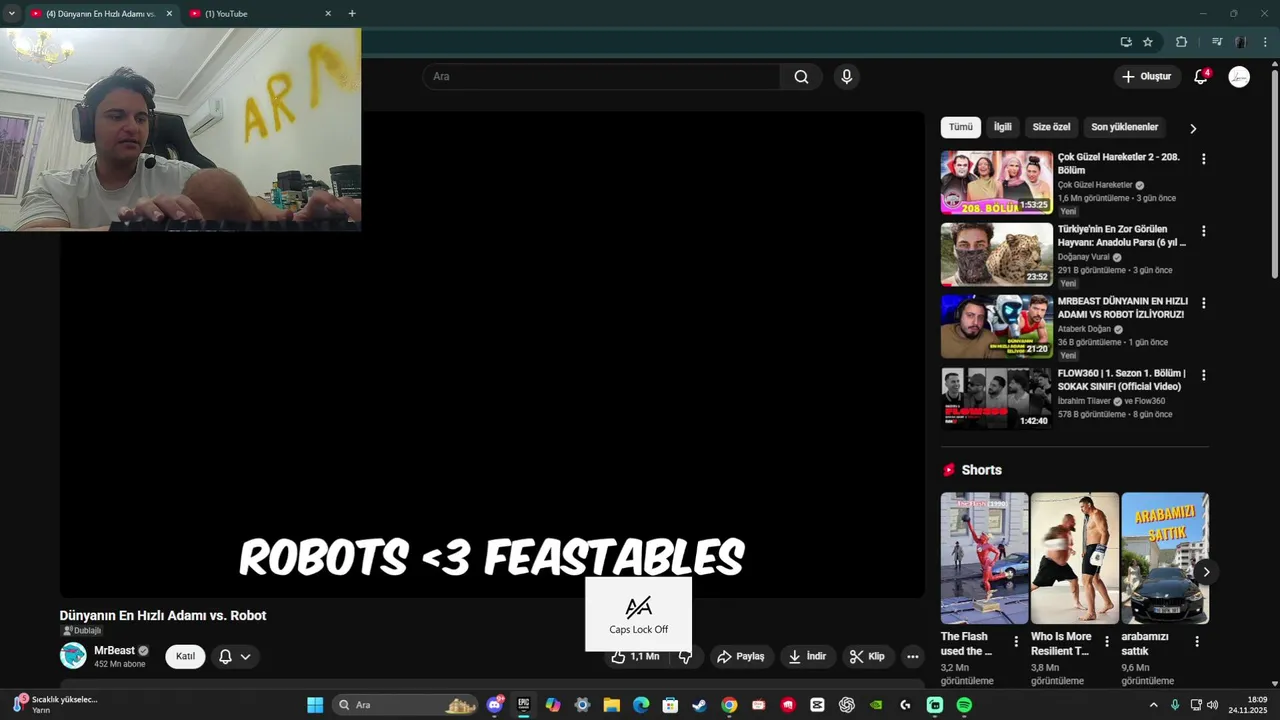Click the Install app icon in address bar
The image size is (1280, 720).
click(x=1126, y=42)
